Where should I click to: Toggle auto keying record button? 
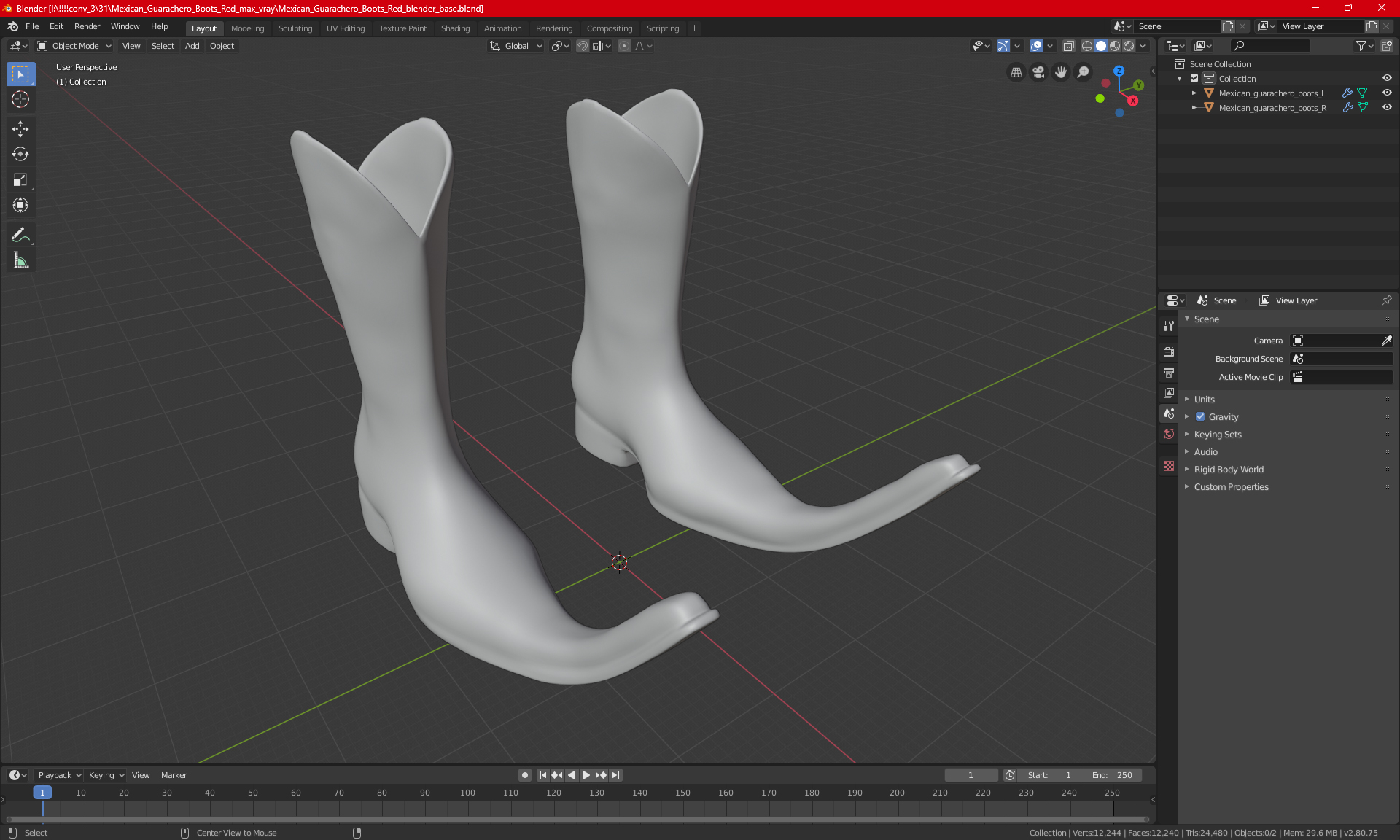click(524, 775)
